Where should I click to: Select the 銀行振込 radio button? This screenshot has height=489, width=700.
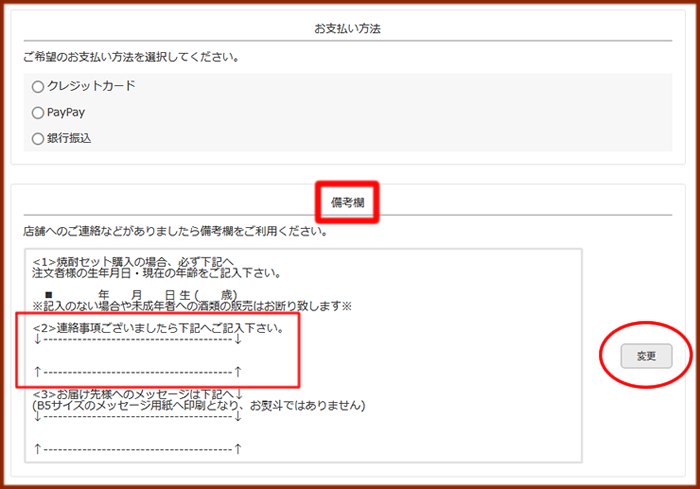coord(38,139)
